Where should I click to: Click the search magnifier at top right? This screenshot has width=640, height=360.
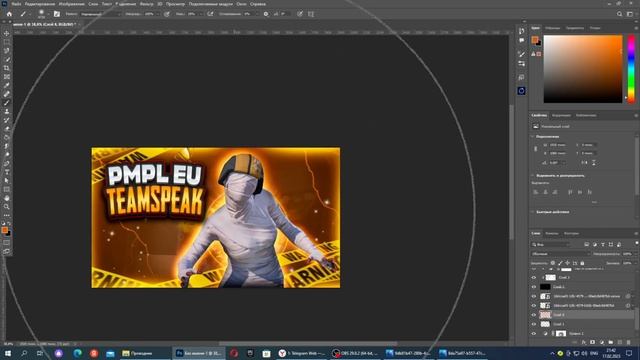click(619, 14)
